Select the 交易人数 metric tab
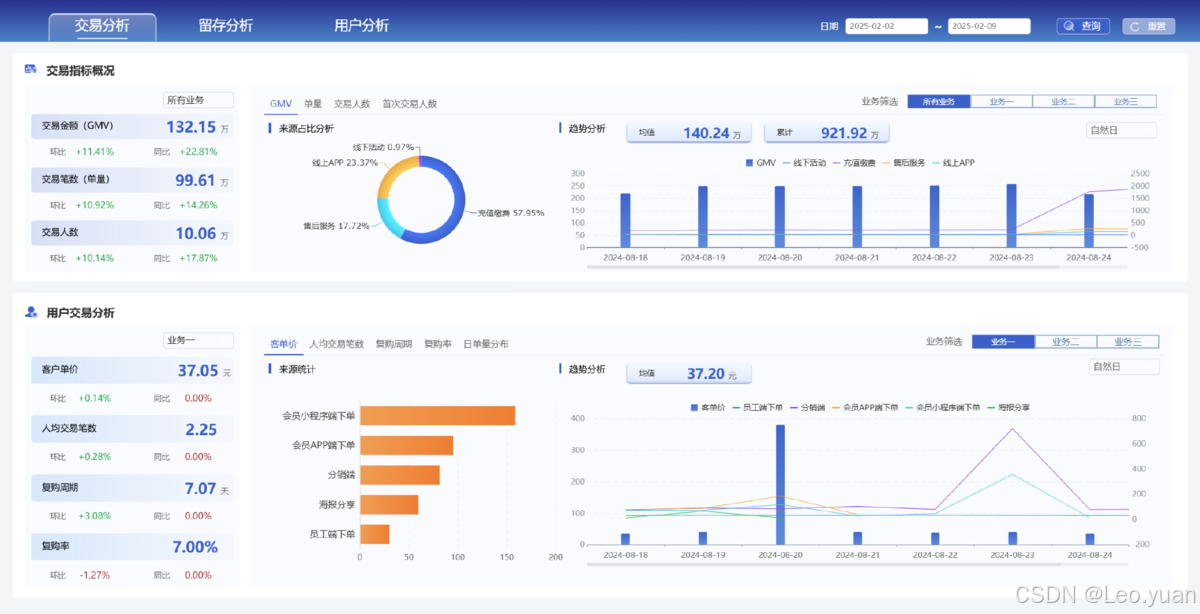Screen dimensions: 1200x614 tap(352, 103)
